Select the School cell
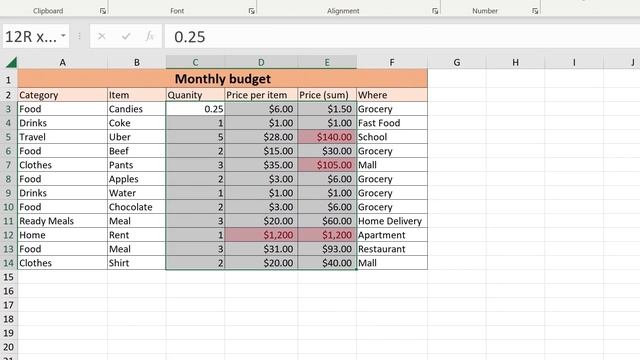 click(392, 137)
